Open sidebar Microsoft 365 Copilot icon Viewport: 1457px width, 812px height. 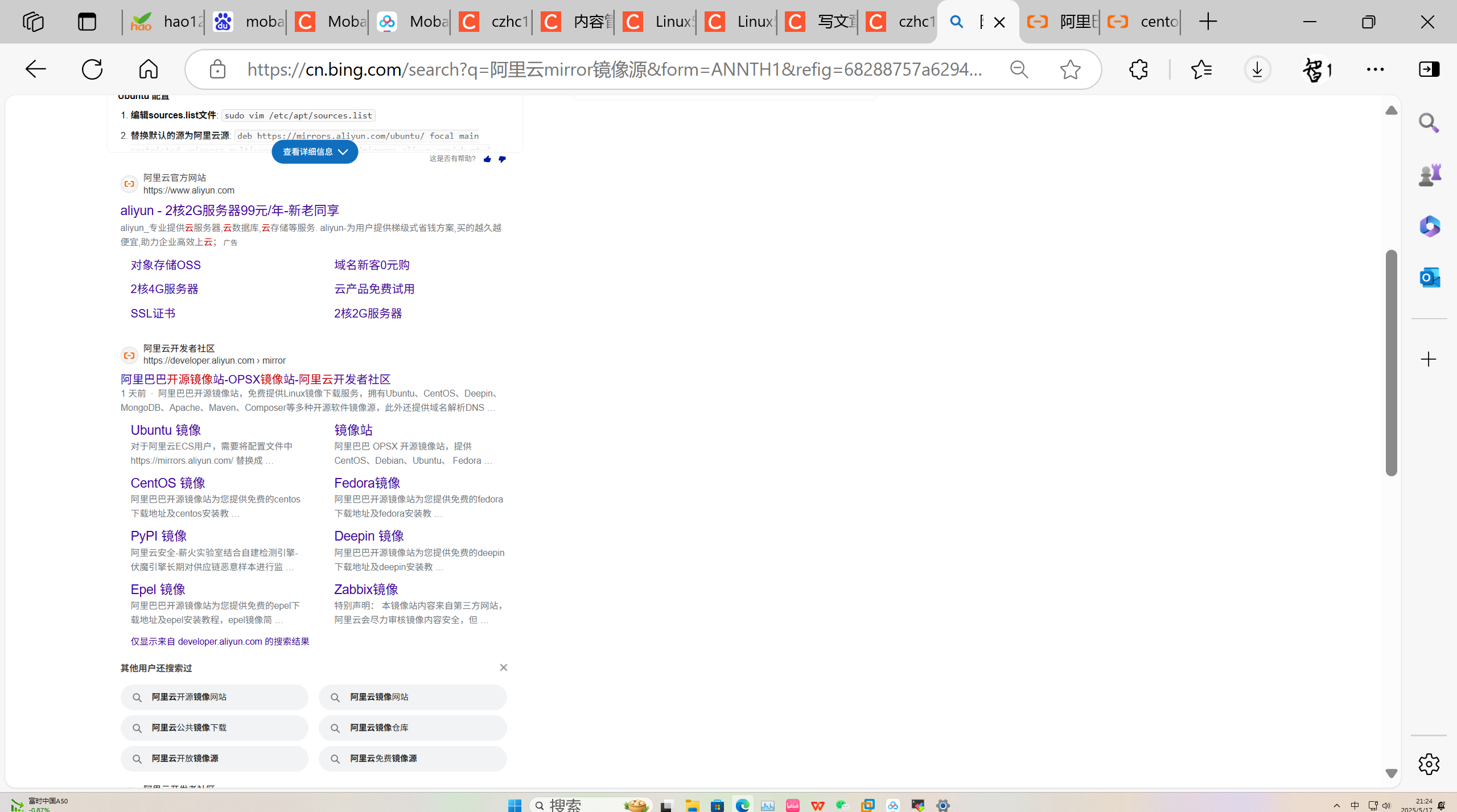[1429, 226]
